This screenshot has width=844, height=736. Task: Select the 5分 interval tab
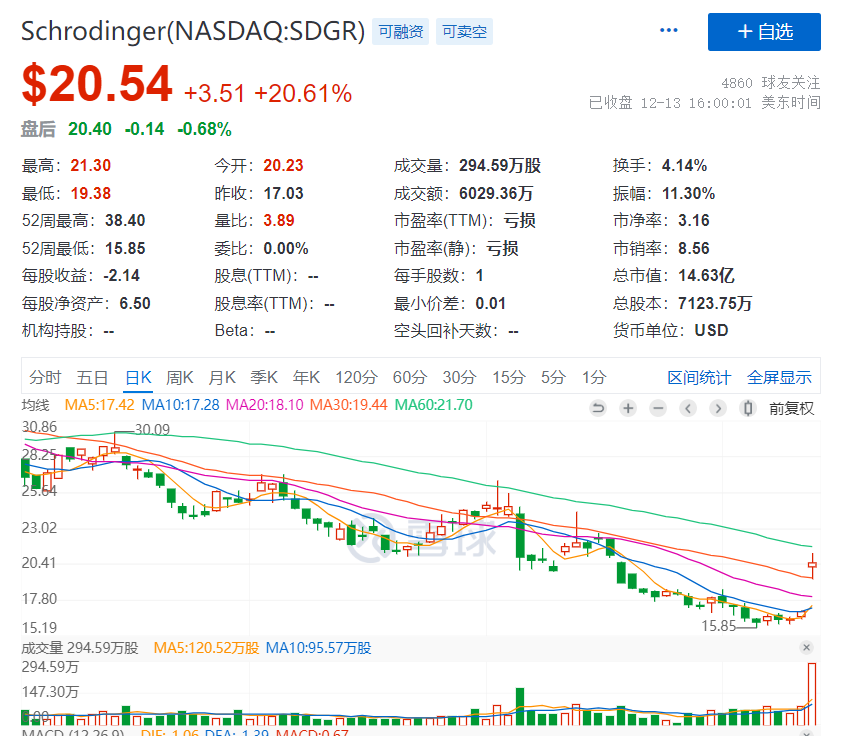(x=553, y=377)
